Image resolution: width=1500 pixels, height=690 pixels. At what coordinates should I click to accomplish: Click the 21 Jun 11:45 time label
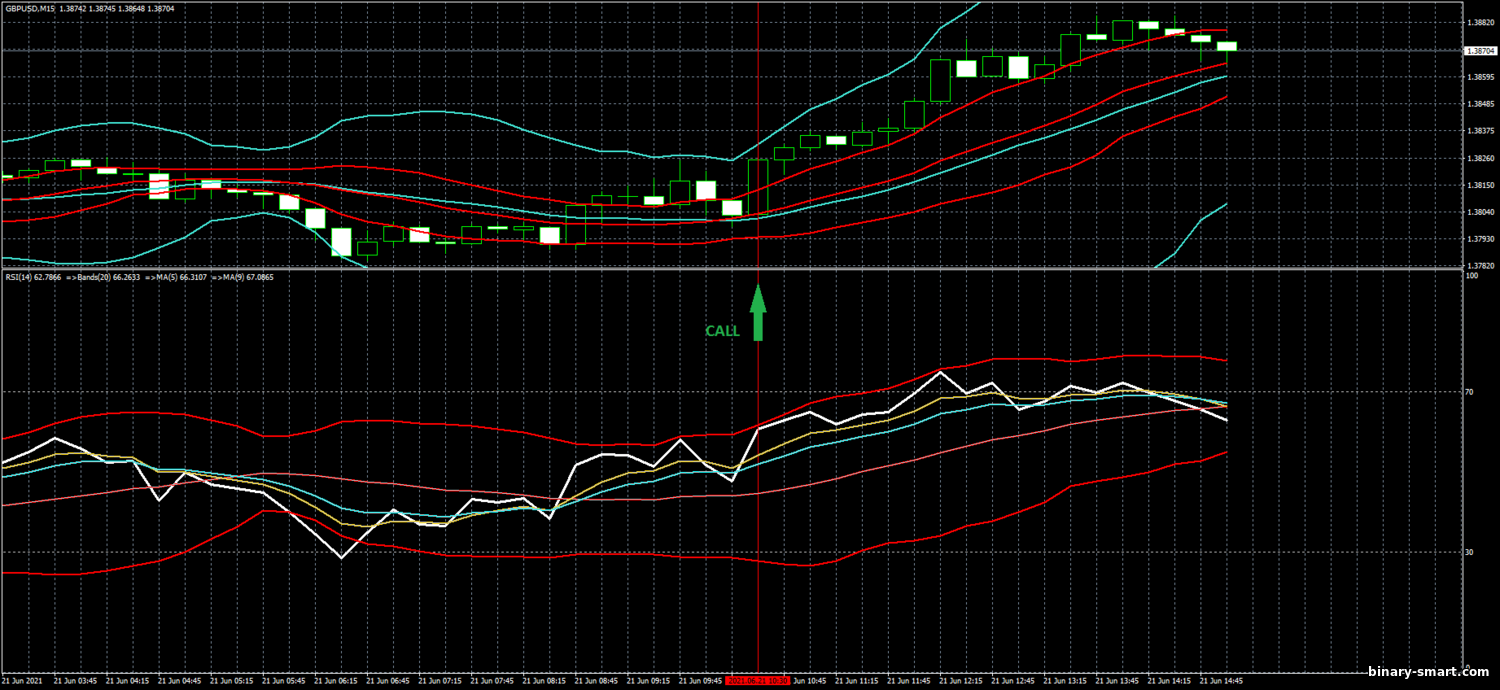[x=908, y=681]
